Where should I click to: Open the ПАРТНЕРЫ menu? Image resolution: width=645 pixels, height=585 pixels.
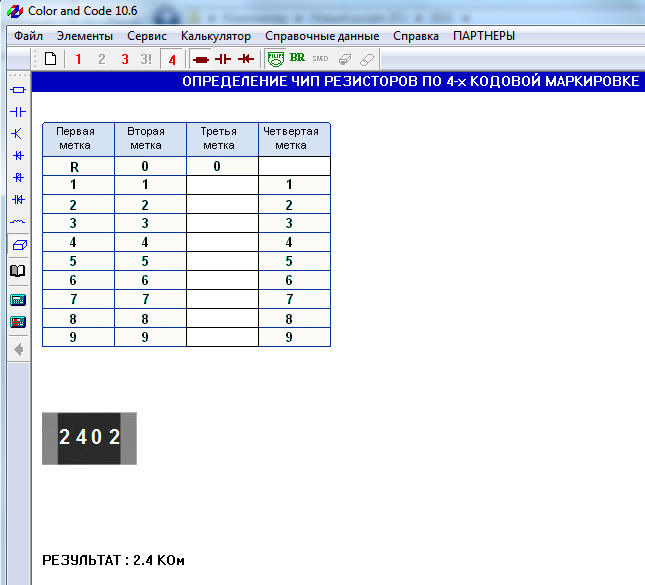point(484,36)
